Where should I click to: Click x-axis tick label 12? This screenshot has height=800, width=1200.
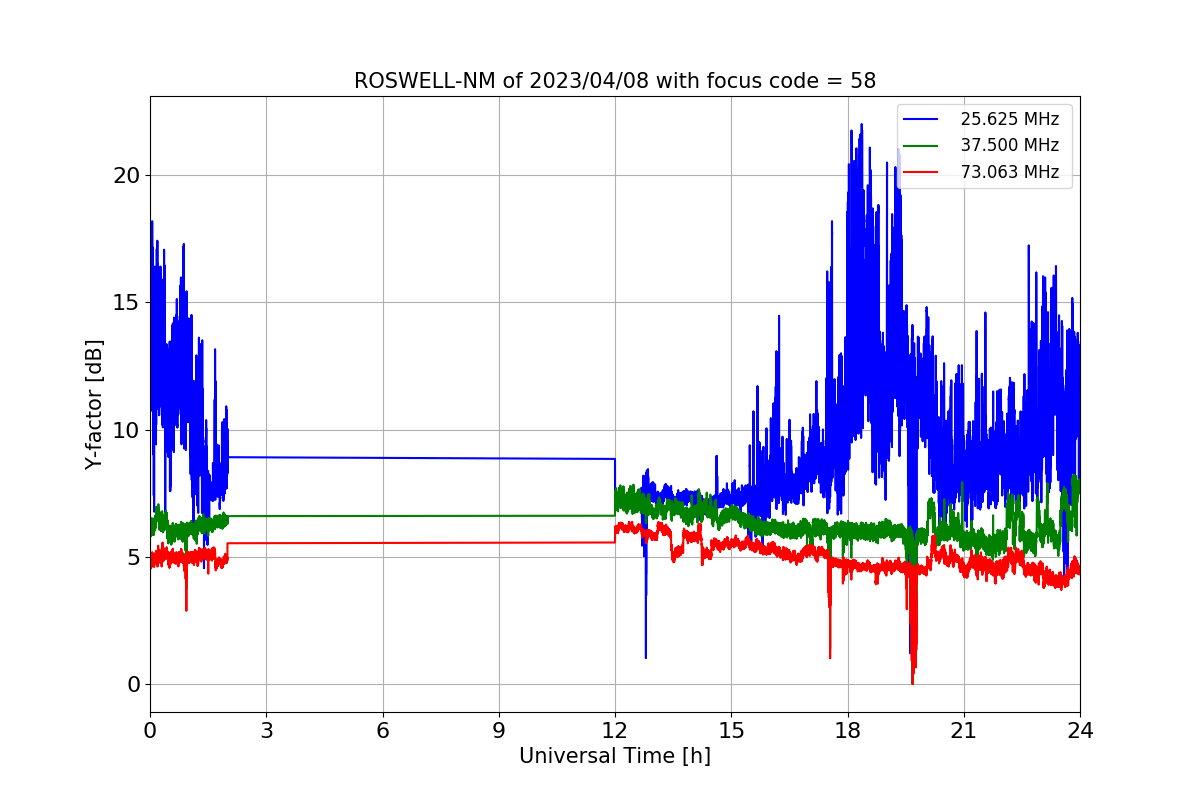pos(615,731)
